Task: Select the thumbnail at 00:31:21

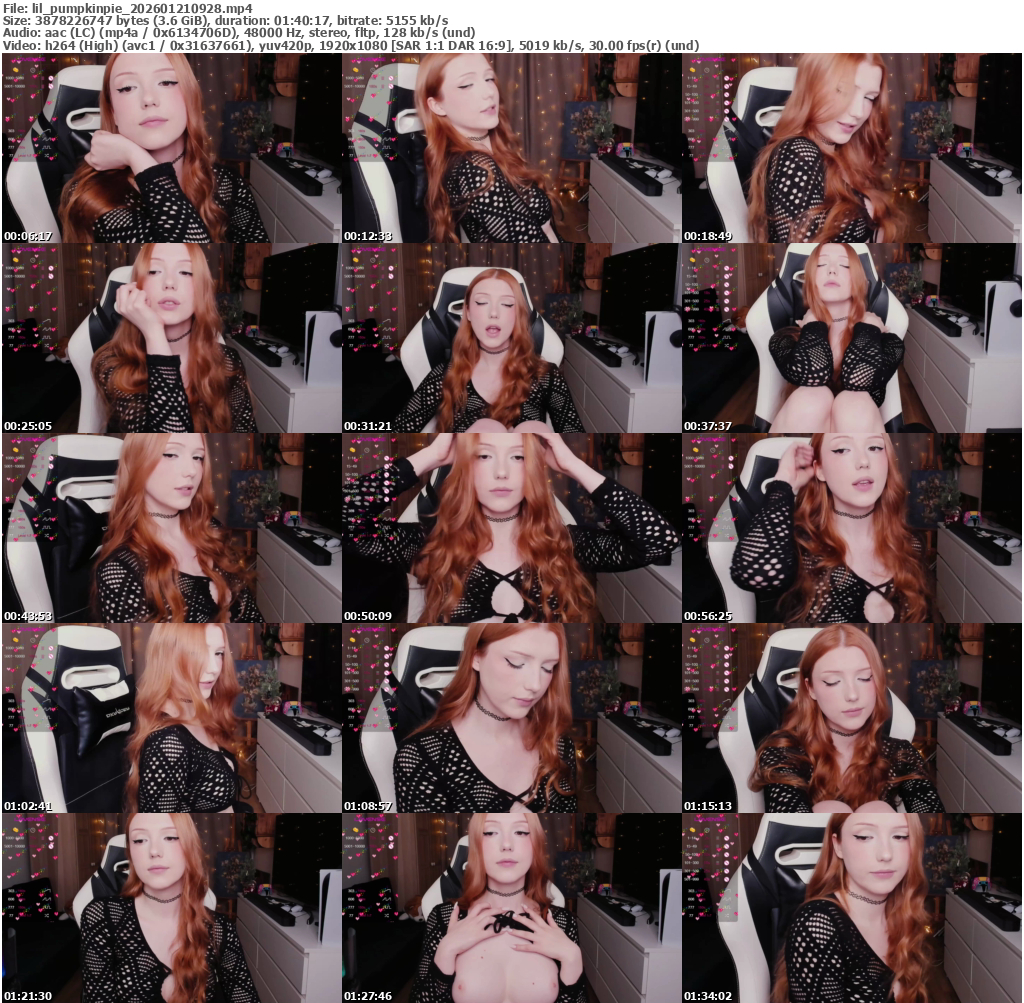Action: click(511, 338)
